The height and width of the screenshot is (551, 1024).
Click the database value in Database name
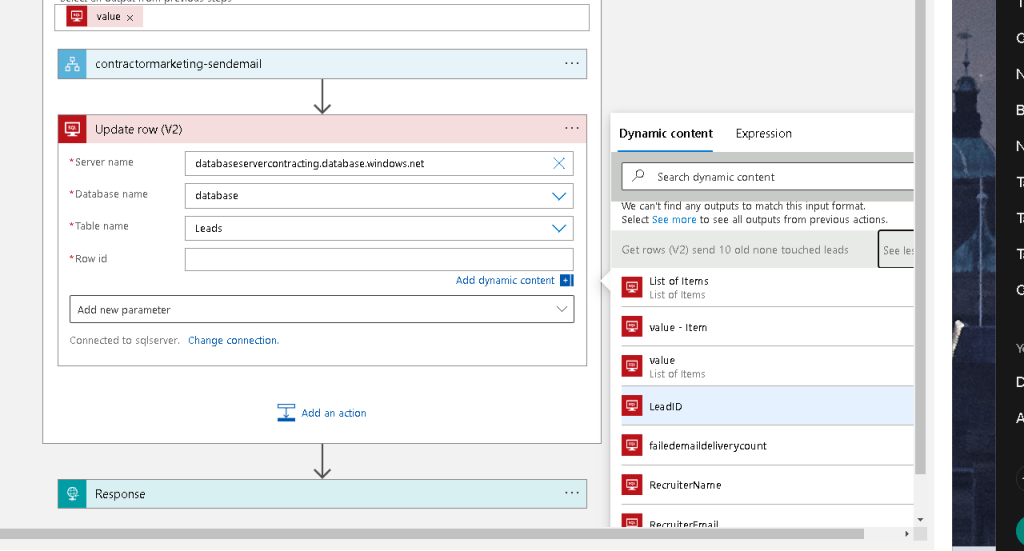tap(216, 195)
